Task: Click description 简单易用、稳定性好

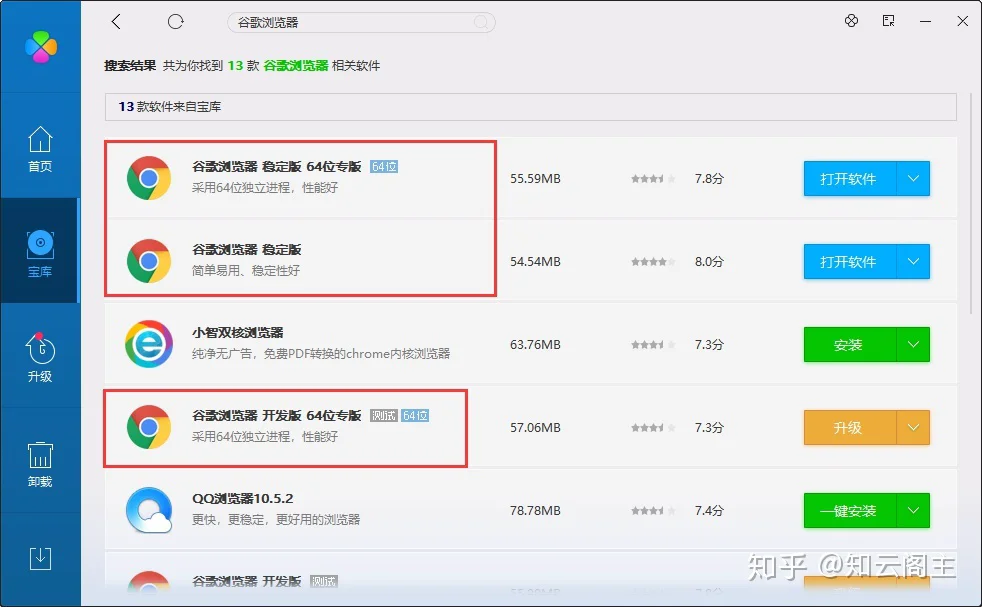Action: pos(246,271)
